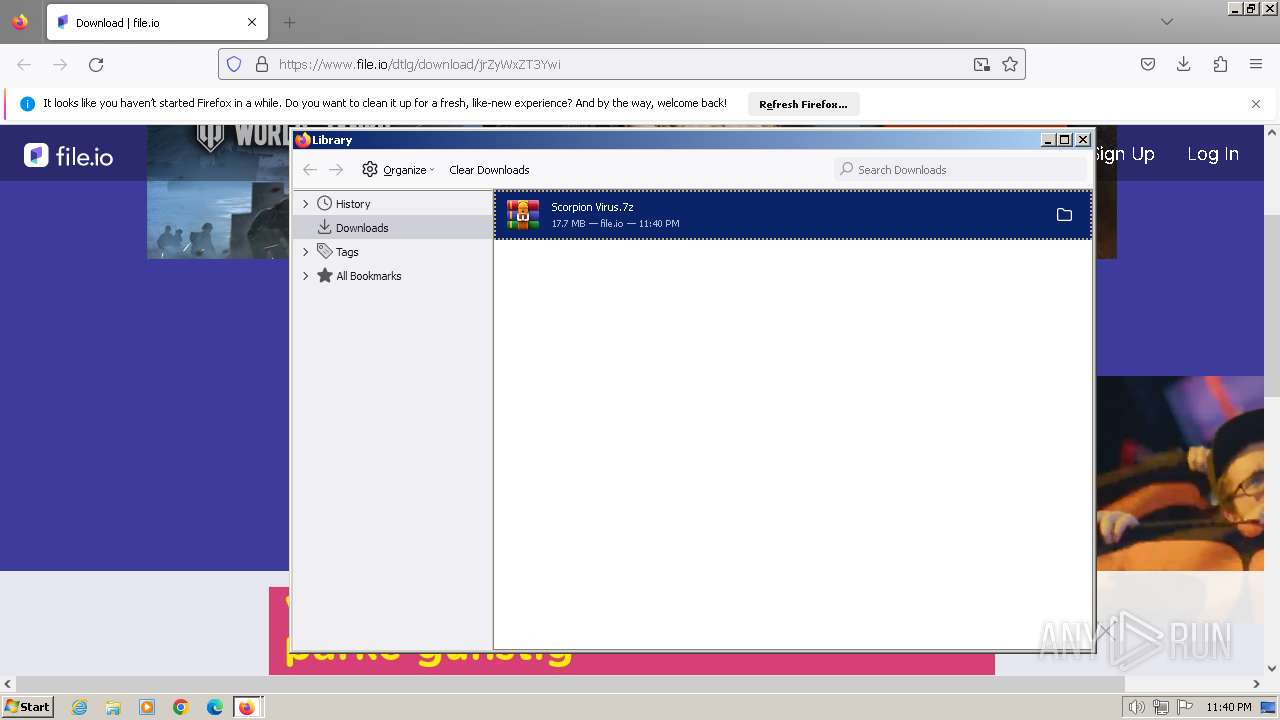This screenshot has height=720, width=1280.
Task: Go forward in Library window
Action: coord(336,170)
